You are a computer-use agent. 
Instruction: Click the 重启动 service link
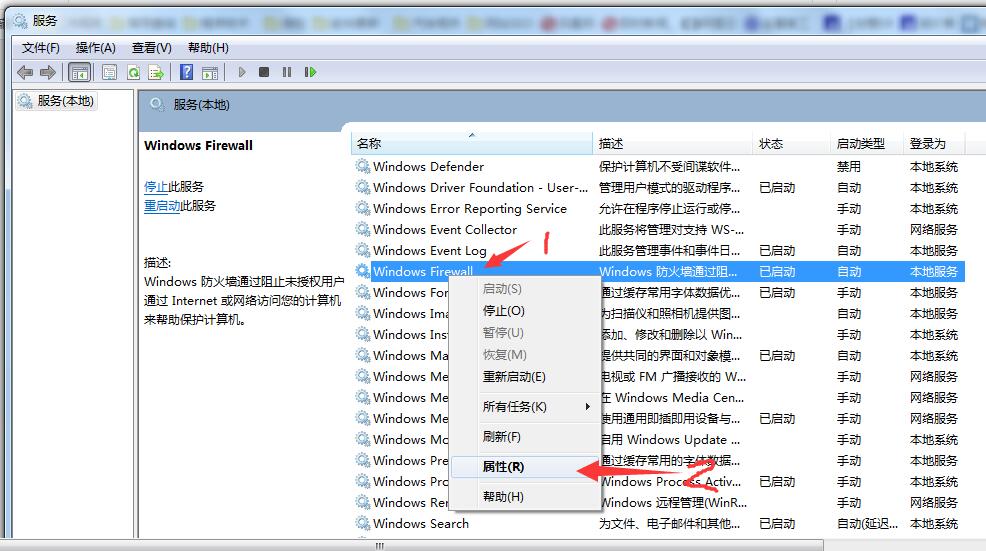(162, 206)
